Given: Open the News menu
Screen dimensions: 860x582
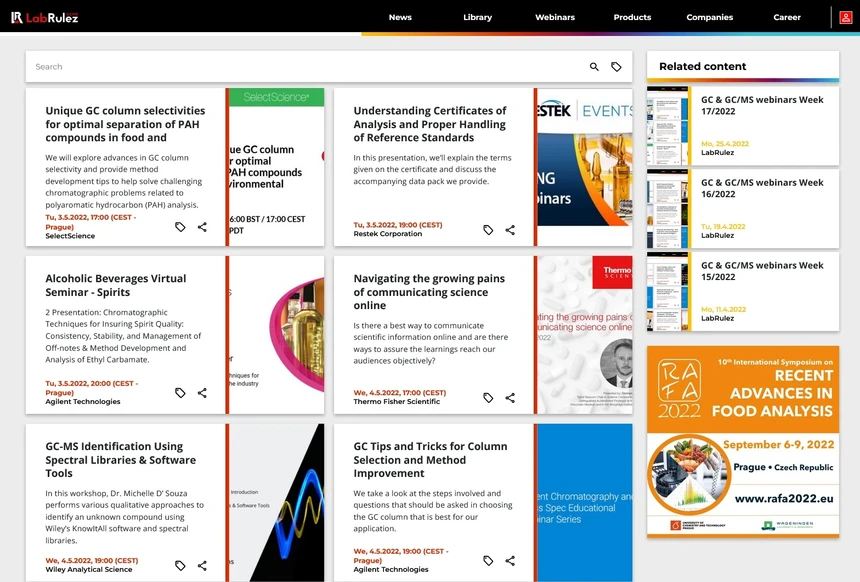Looking at the screenshot, I should coord(400,17).
